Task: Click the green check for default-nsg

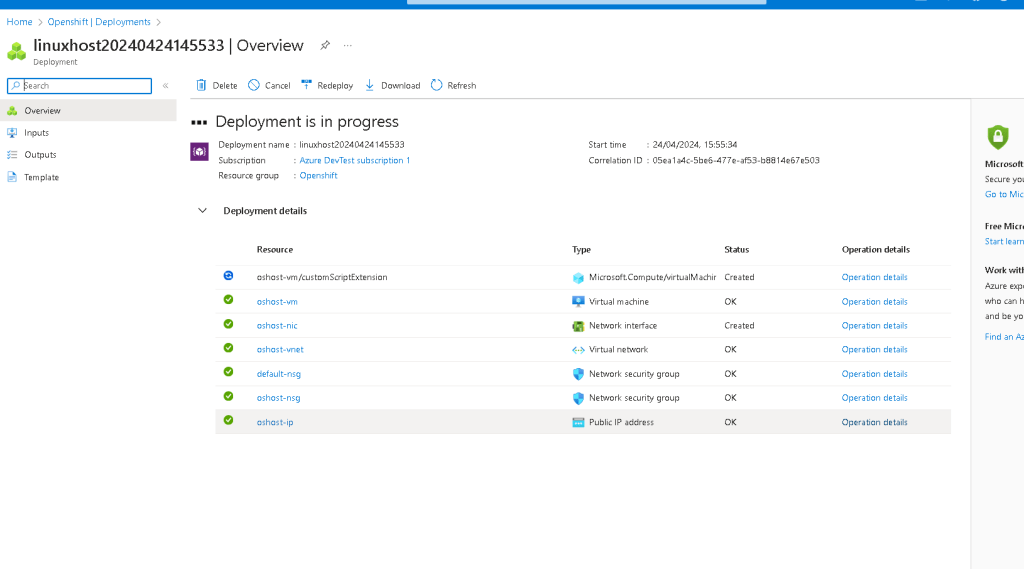Action: 229,372
